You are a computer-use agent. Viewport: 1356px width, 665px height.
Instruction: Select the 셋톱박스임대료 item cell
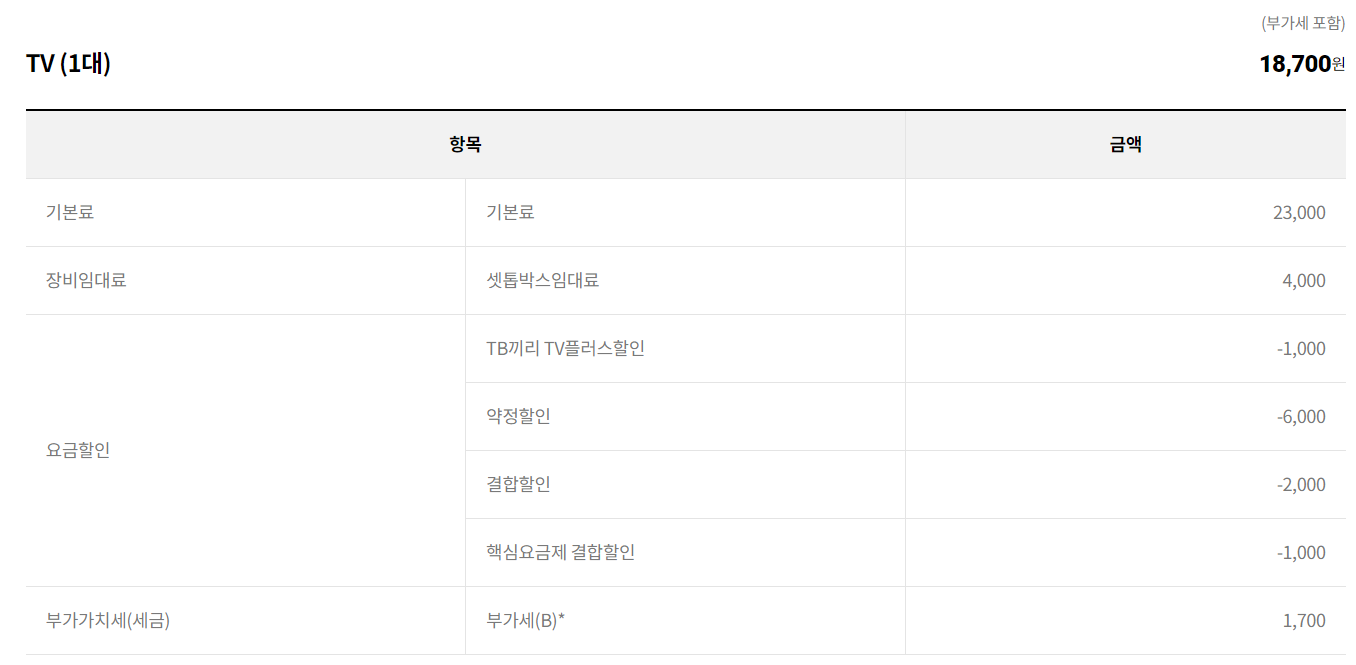point(542,281)
